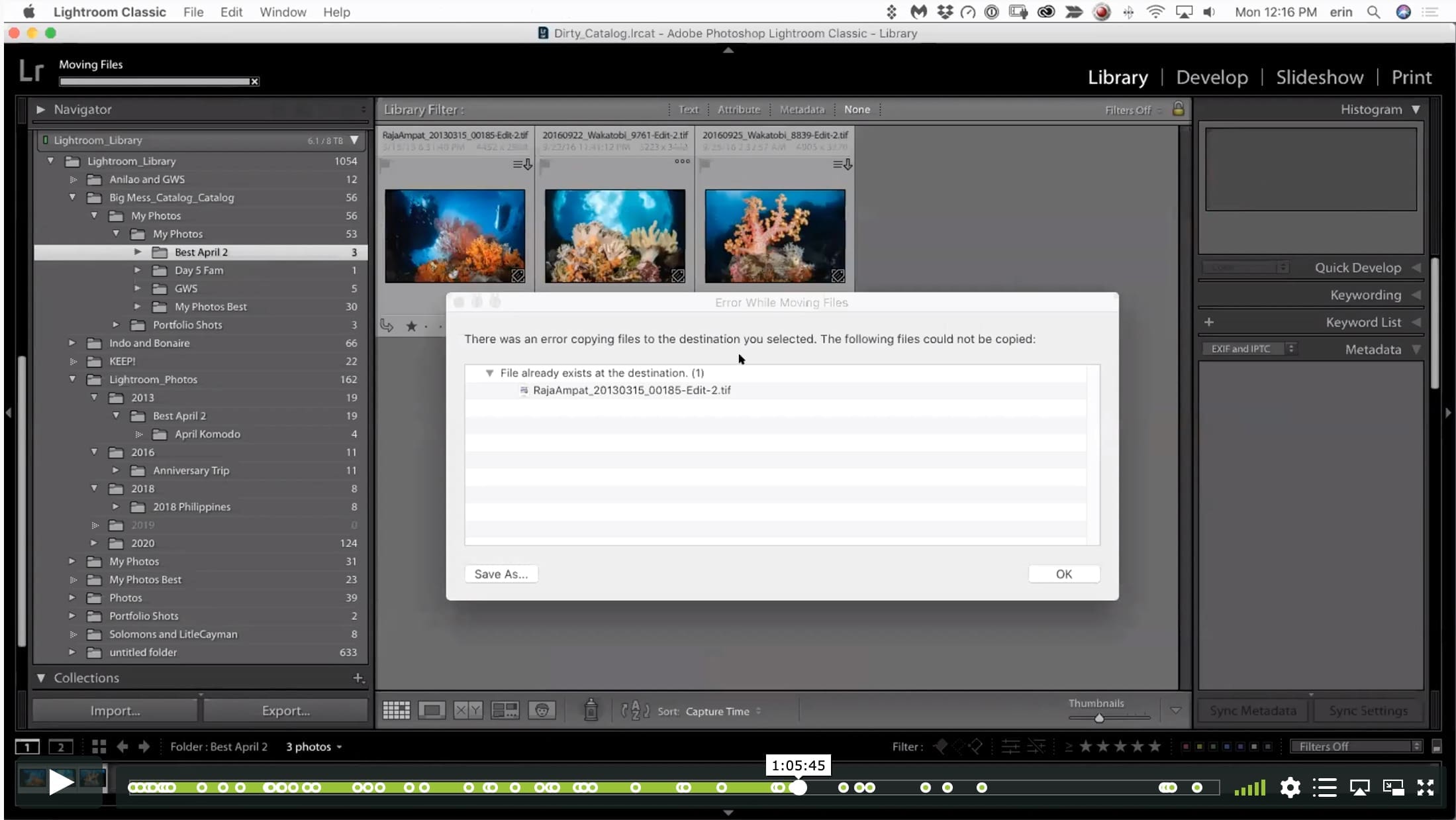
Task: Click Save As... in error dialog
Action: [x=501, y=574]
